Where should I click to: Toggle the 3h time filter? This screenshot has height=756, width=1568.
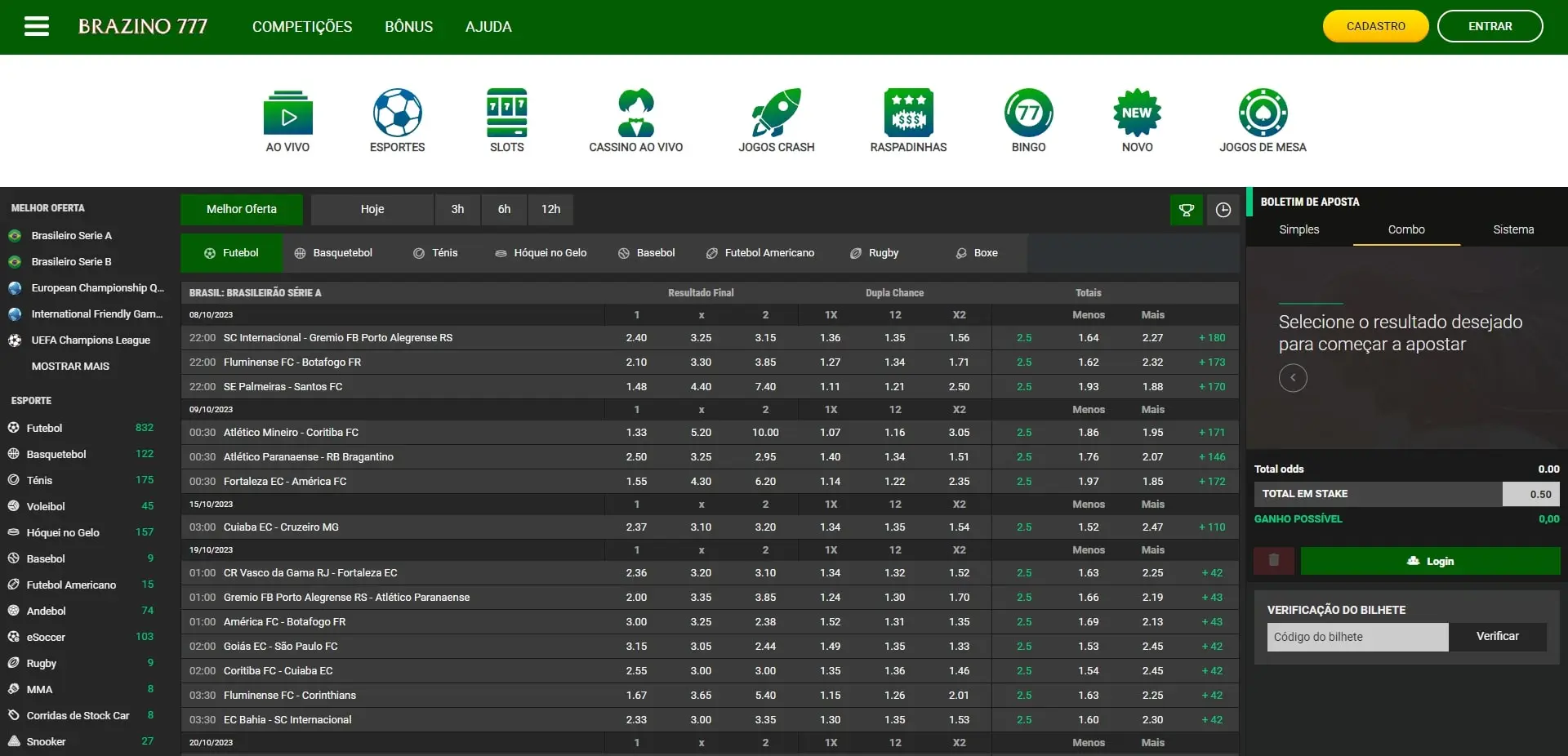click(457, 209)
